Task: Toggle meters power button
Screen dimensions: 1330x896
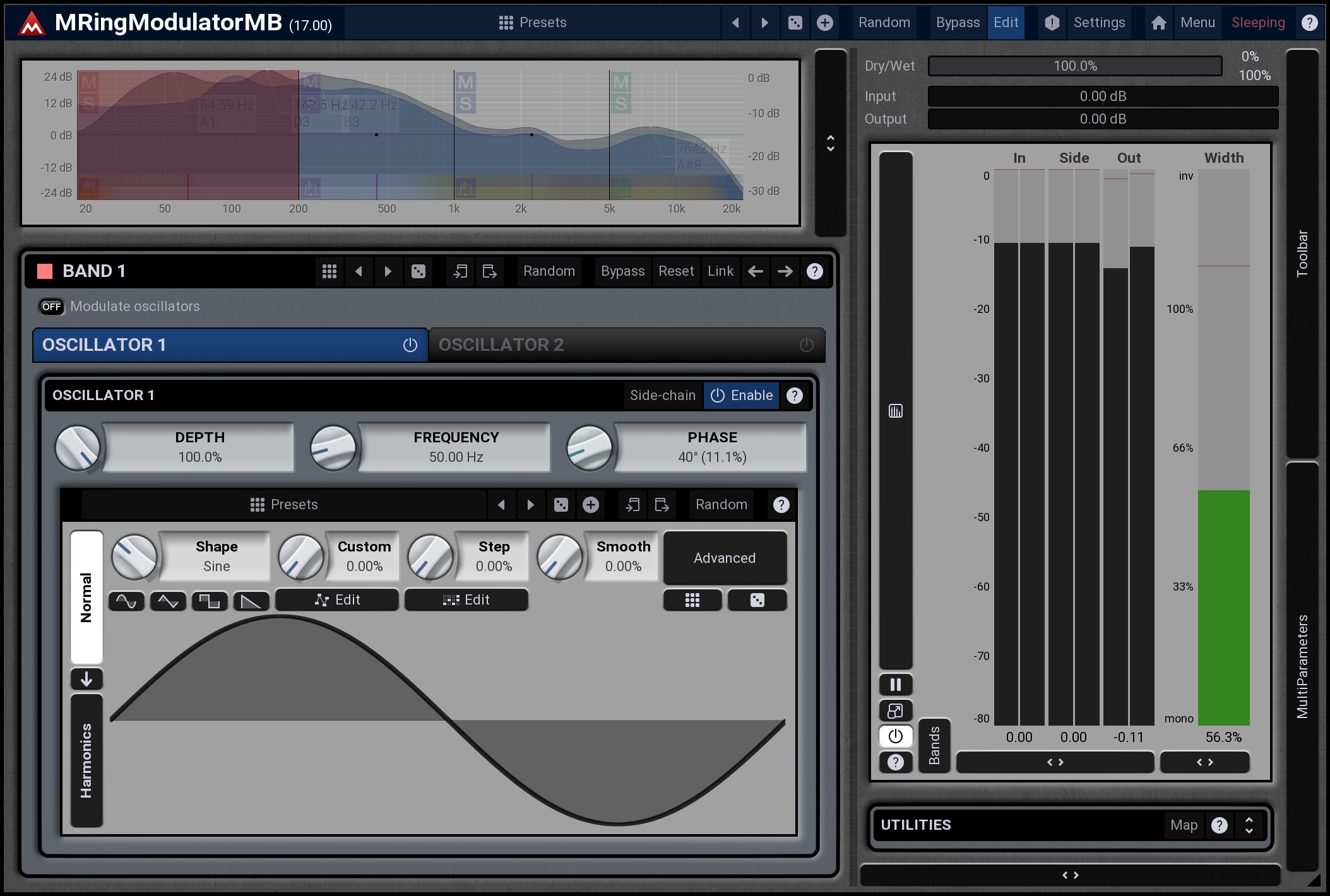Action: (895, 736)
